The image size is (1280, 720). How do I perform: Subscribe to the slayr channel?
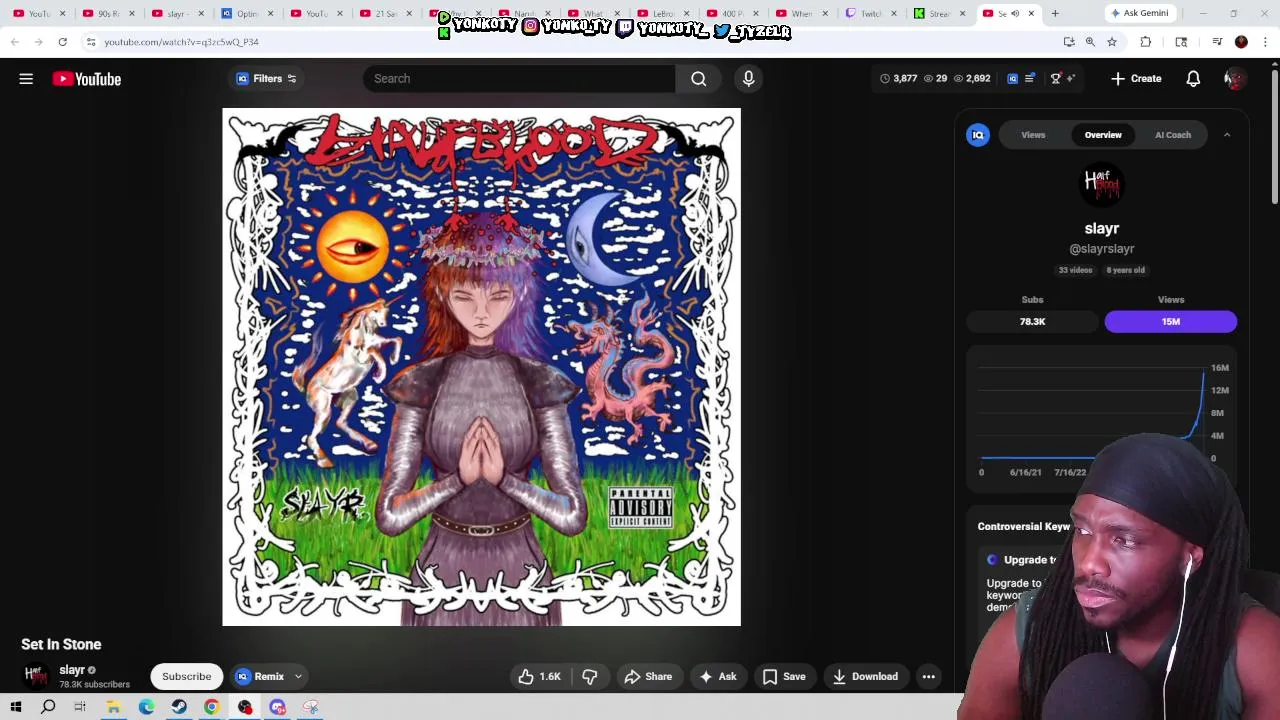(x=186, y=677)
